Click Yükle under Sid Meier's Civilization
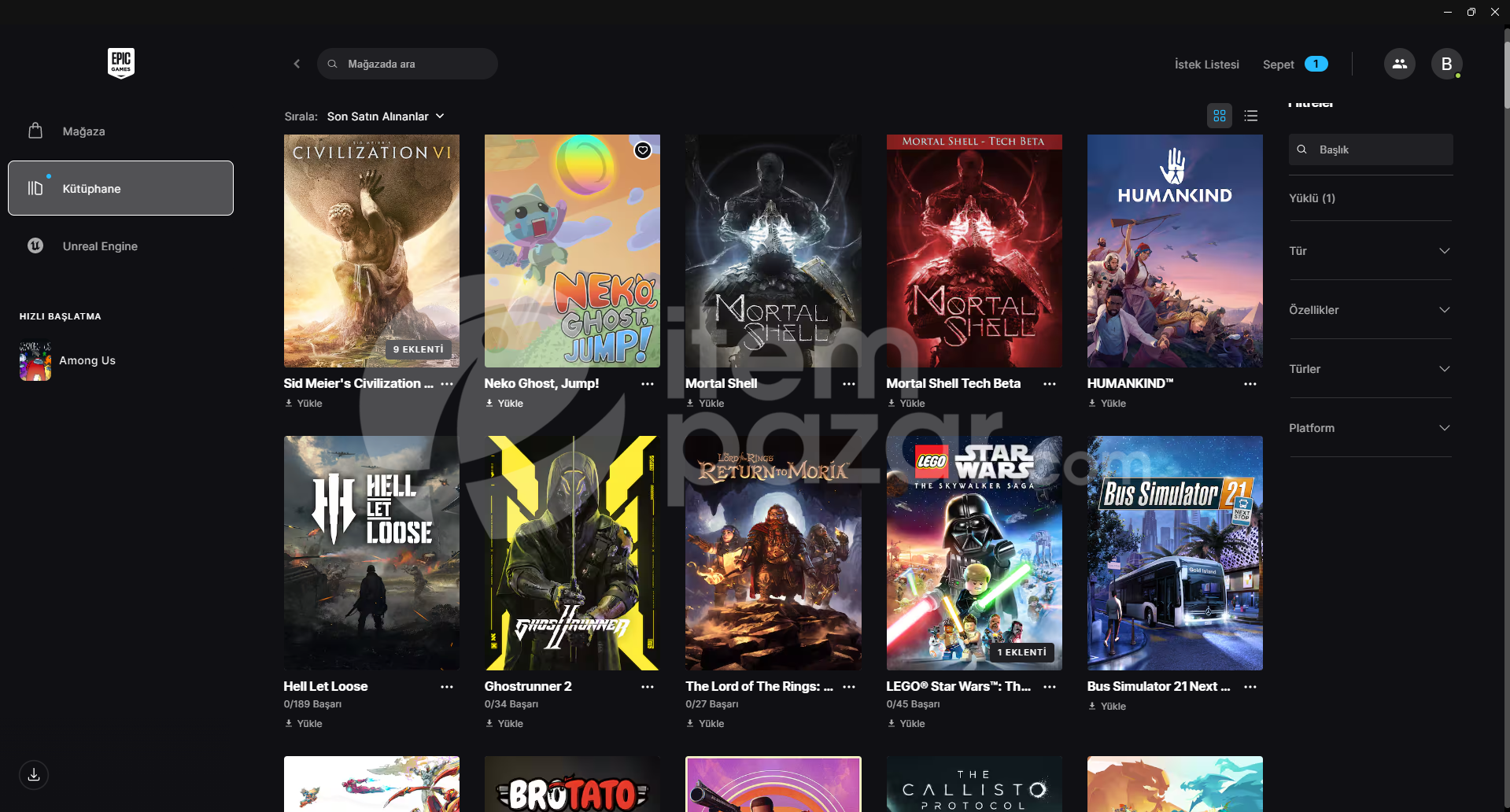This screenshot has width=1510, height=812. pyautogui.click(x=304, y=404)
